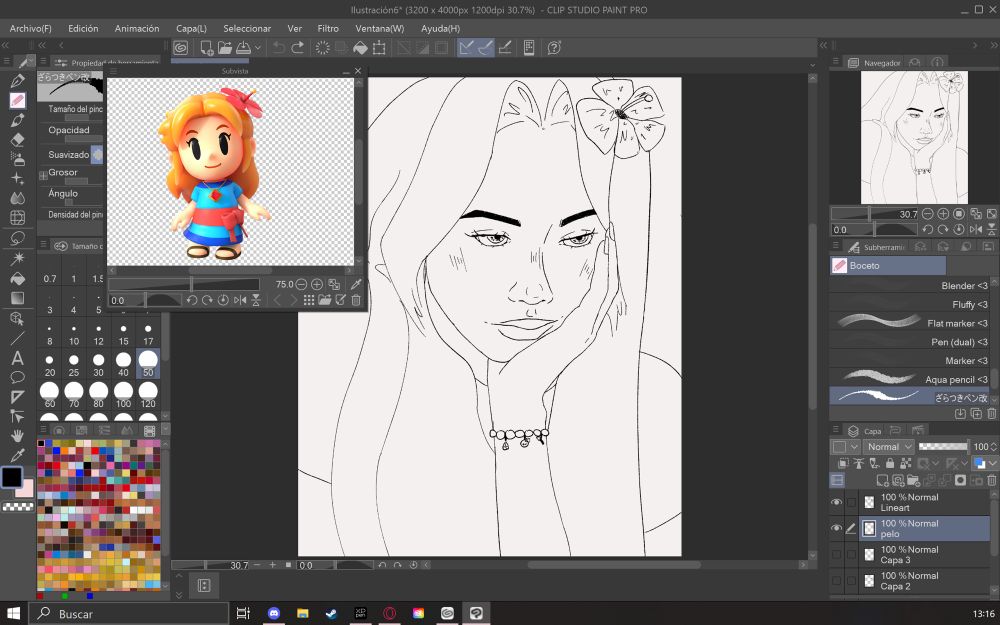Open a file using the folder icon
The width and height of the screenshot is (1000, 625).
click(224, 48)
